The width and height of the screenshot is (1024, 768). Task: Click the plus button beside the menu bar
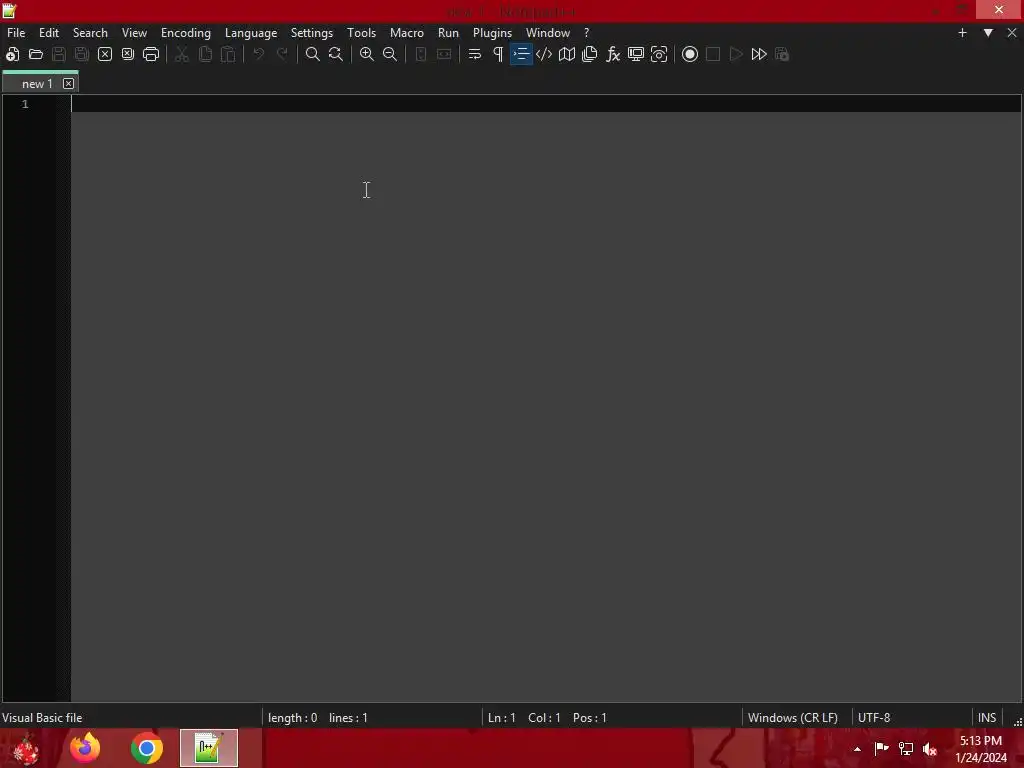962,33
